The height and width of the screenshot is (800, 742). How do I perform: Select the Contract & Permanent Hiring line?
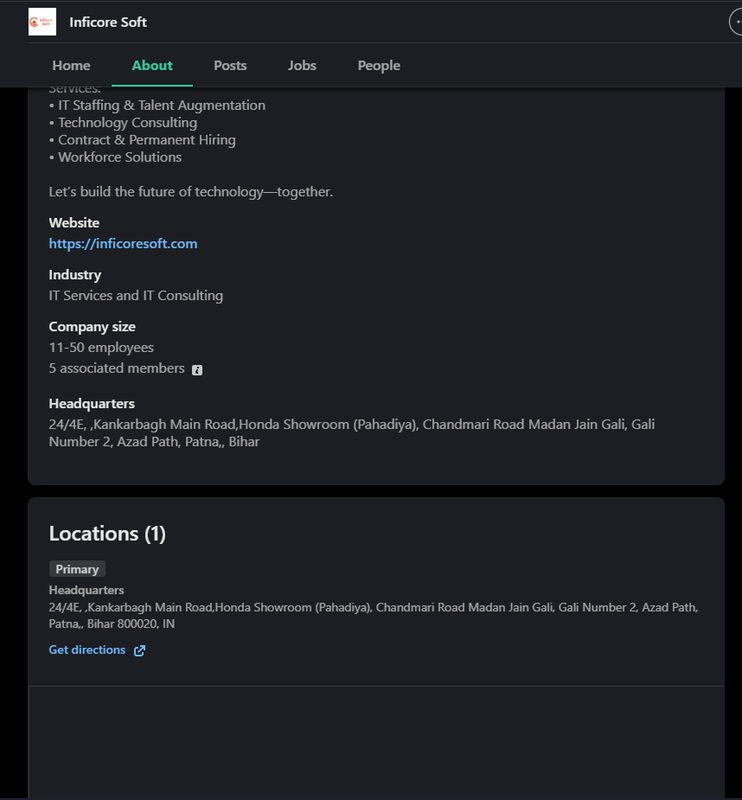coord(142,140)
